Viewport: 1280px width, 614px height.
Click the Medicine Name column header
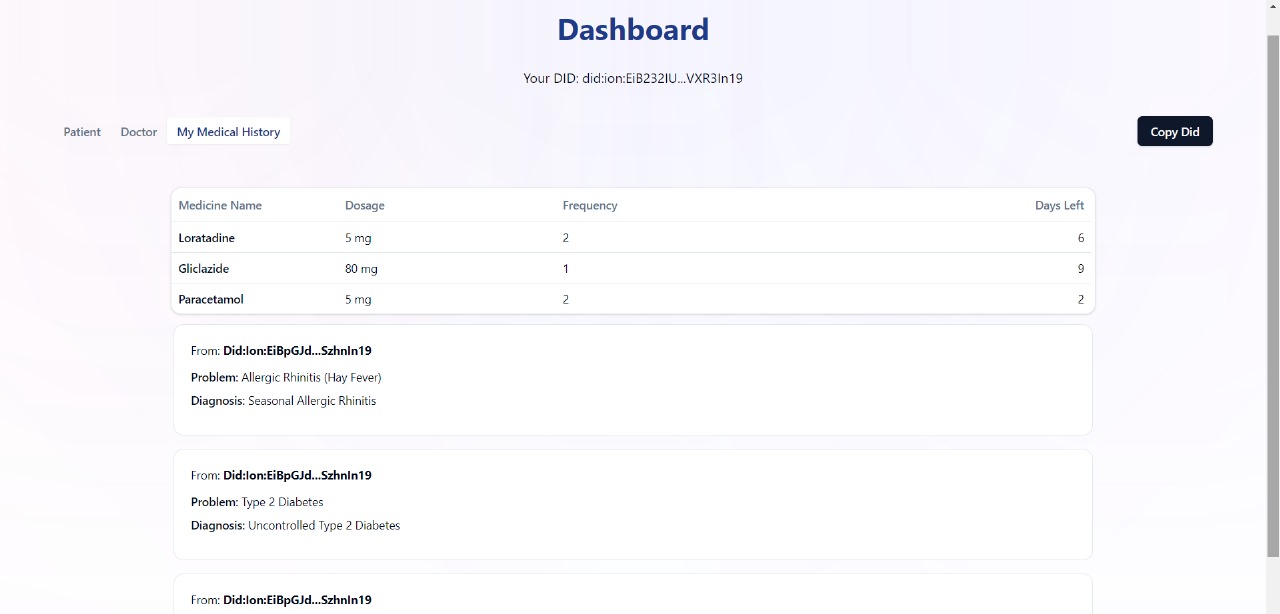pyautogui.click(x=220, y=205)
